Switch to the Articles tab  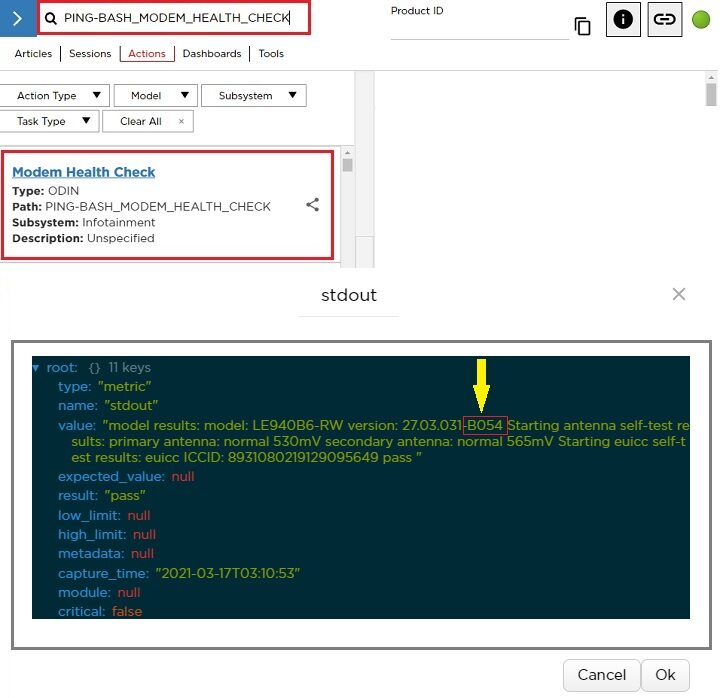point(33,54)
